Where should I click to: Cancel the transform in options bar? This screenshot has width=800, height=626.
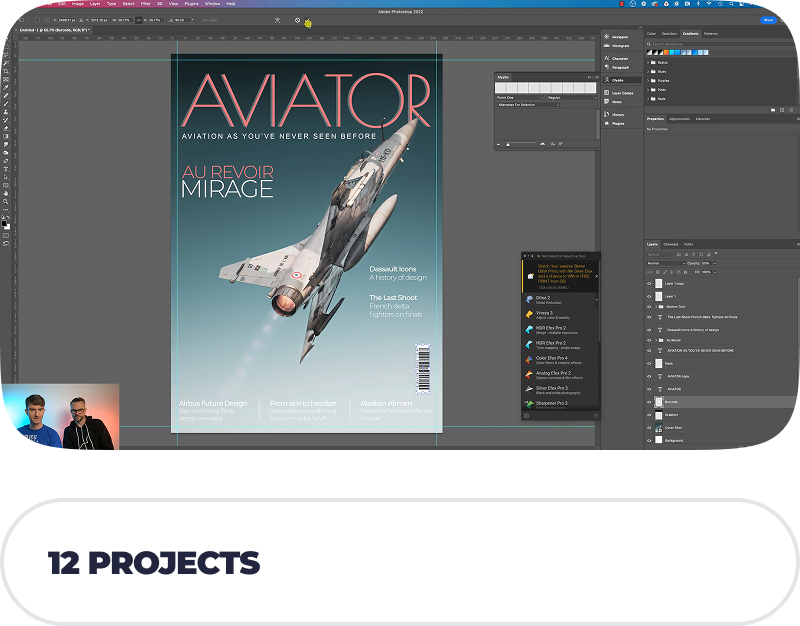(x=297, y=20)
